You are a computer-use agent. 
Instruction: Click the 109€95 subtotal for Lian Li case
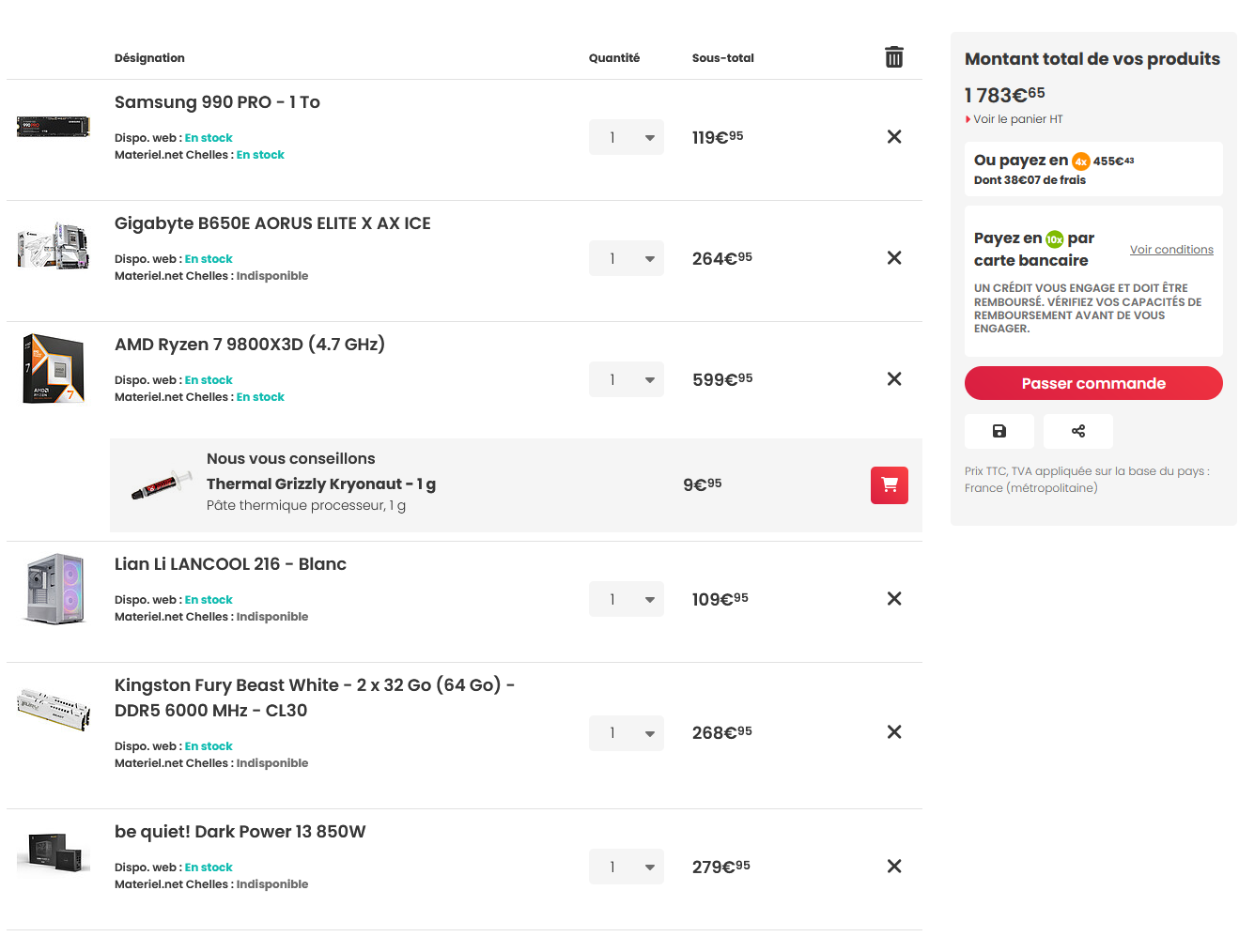720,599
